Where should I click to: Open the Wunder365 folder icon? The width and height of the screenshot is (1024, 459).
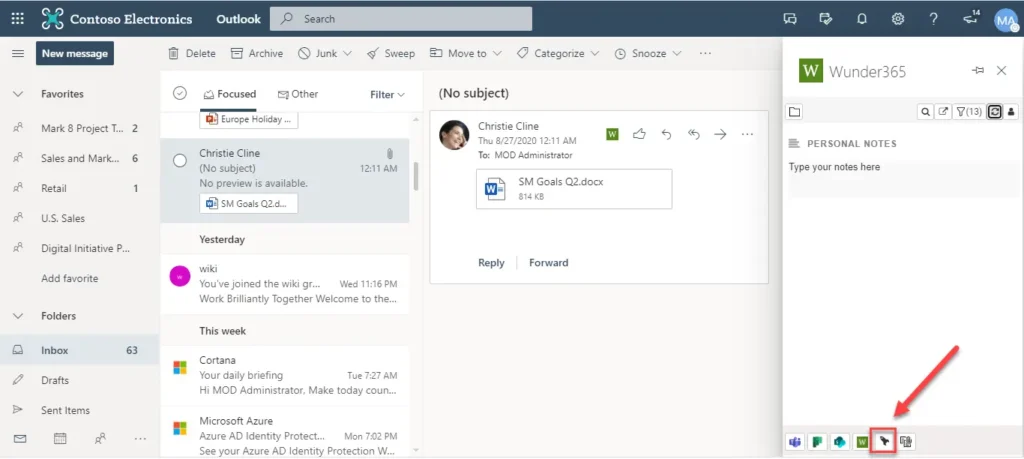pyautogui.click(x=795, y=112)
